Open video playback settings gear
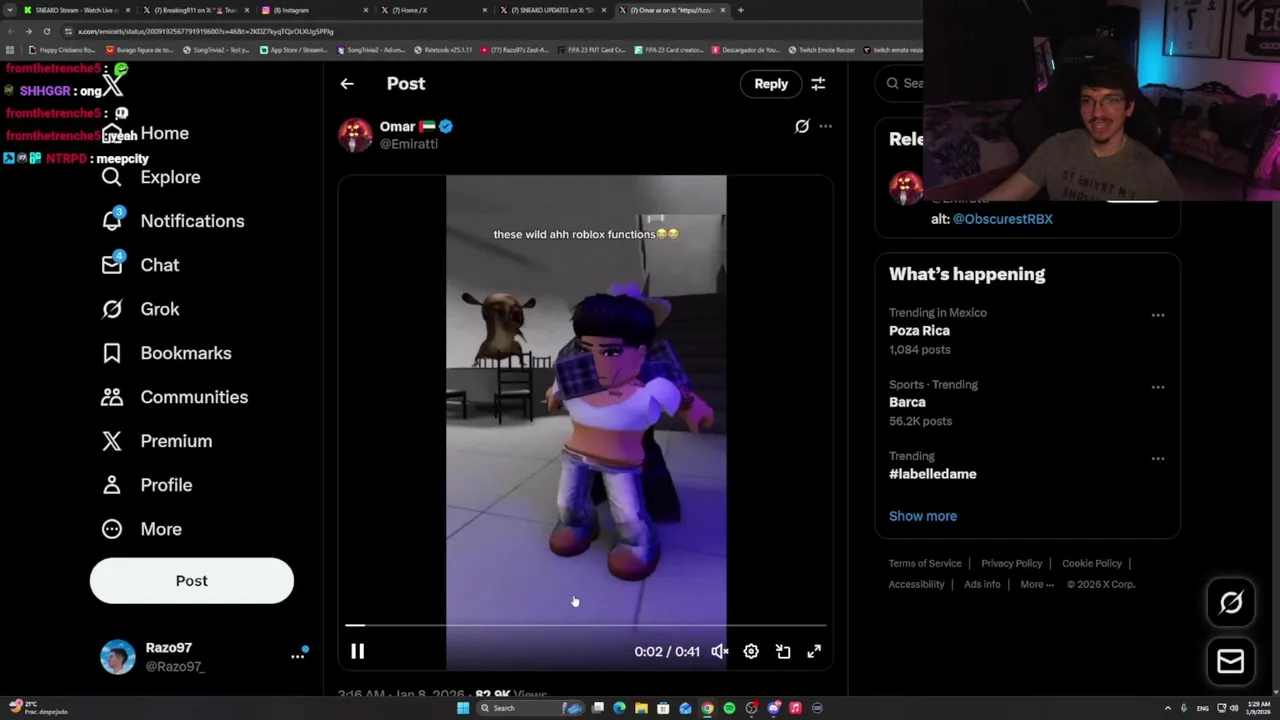 (x=751, y=651)
